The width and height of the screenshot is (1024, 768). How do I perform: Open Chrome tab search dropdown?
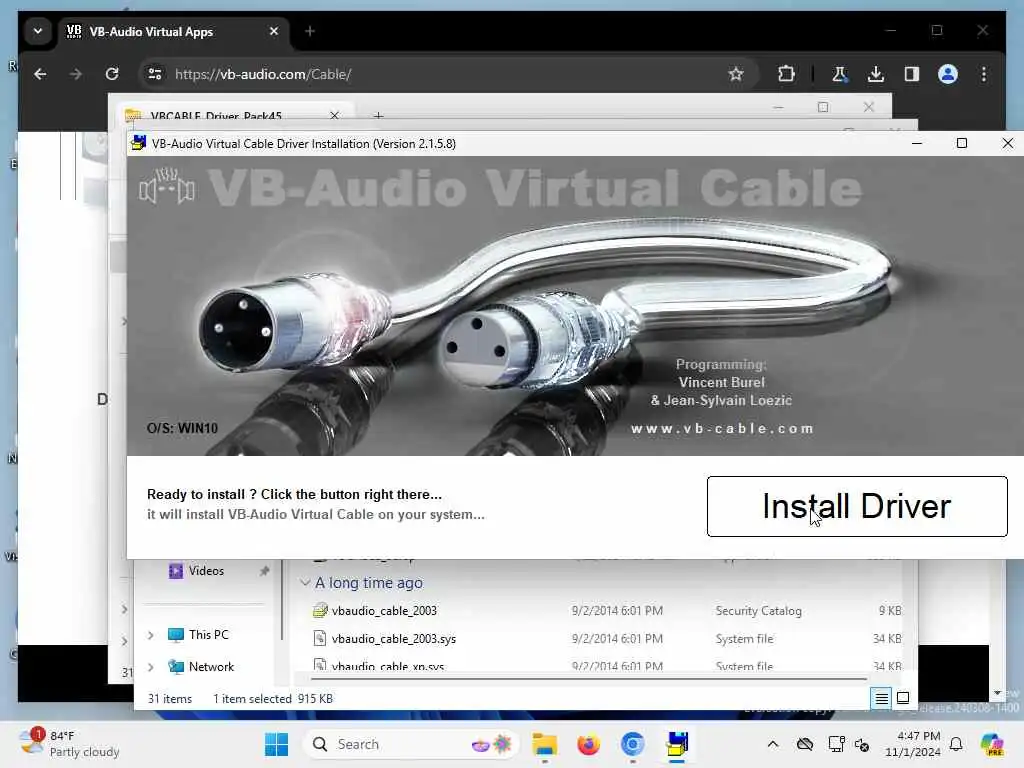tap(38, 31)
